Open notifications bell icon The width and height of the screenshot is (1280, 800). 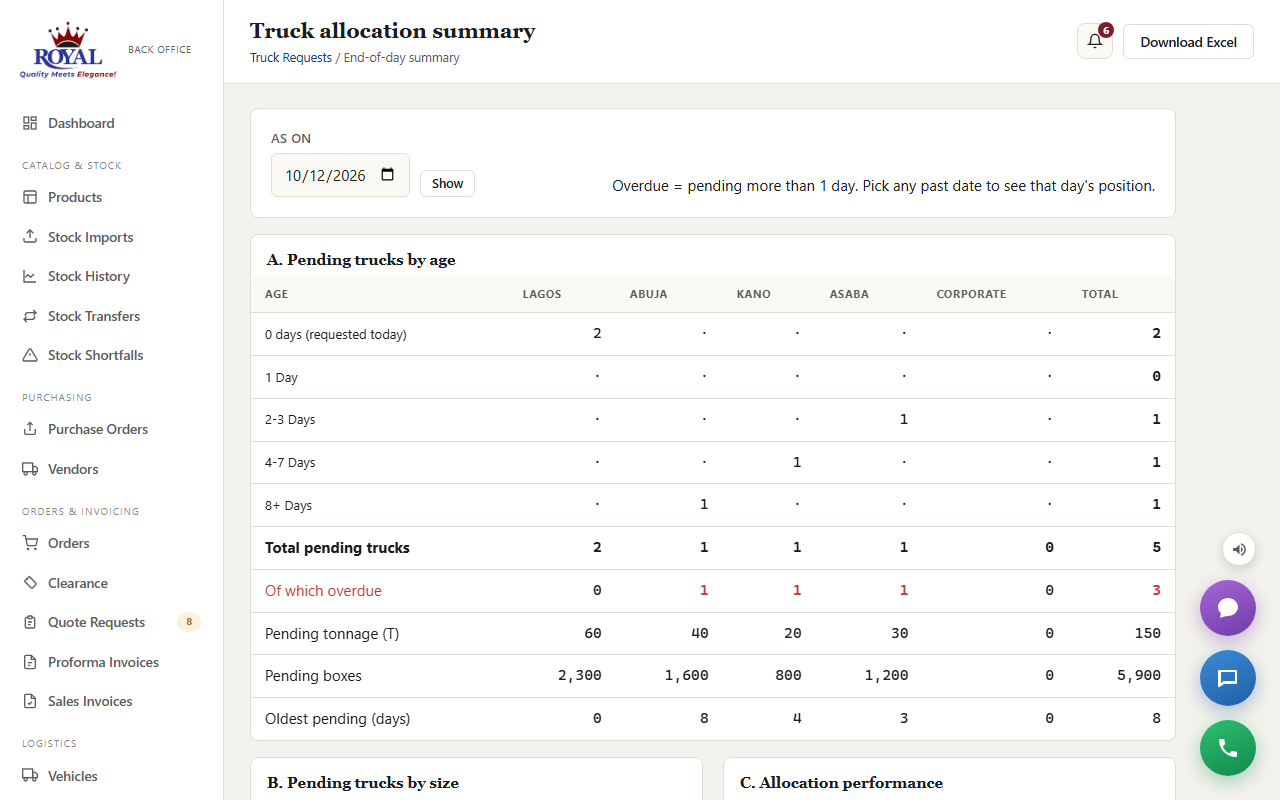tap(1095, 41)
